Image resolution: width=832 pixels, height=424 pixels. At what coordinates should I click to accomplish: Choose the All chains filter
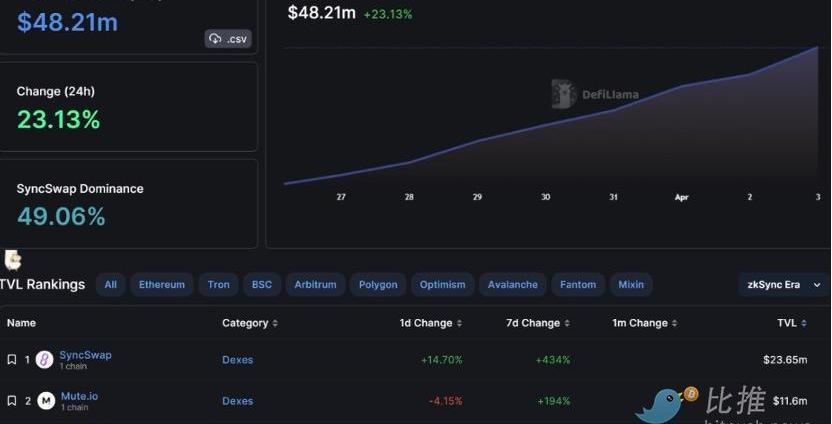(110, 285)
